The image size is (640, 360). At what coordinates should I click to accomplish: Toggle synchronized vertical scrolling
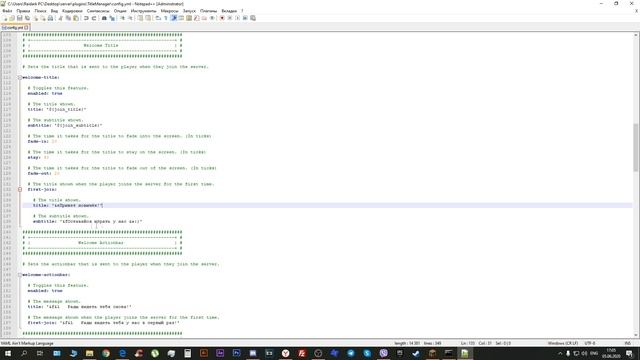click(x=140, y=18)
